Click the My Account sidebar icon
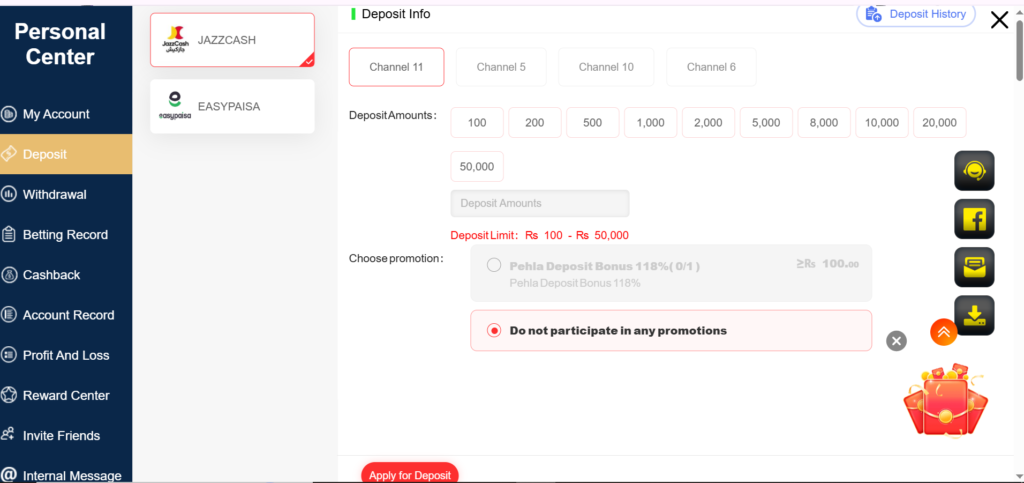This screenshot has width=1024, height=483. pyautogui.click(x=9, y=114)
